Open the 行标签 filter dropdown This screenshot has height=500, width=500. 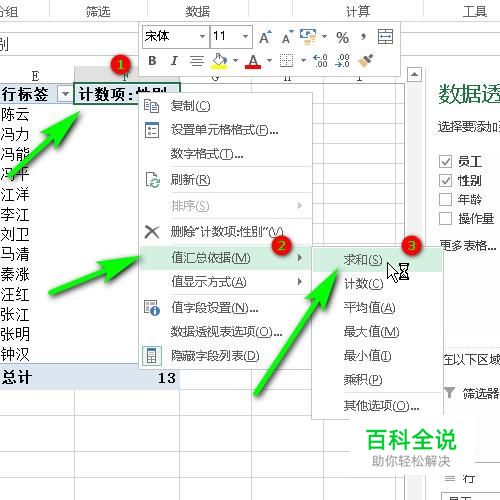click(65, 94)
